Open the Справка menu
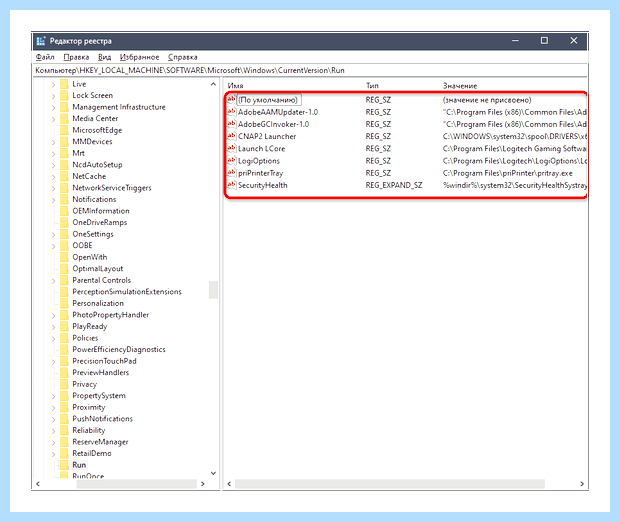 (x=182, y=57)
